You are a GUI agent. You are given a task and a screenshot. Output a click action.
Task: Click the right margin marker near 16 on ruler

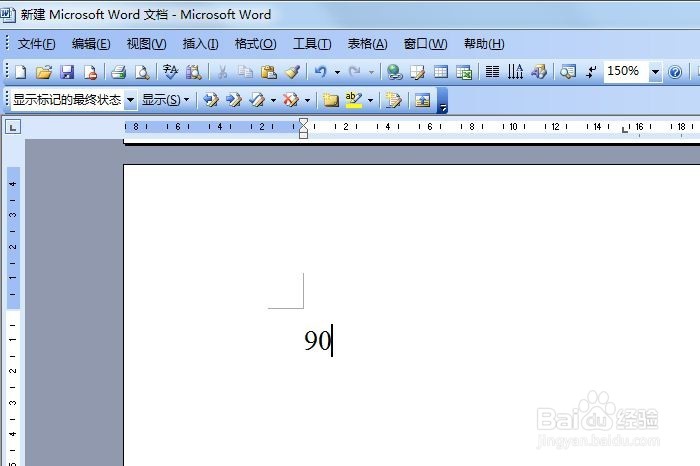tap(625, 129)
